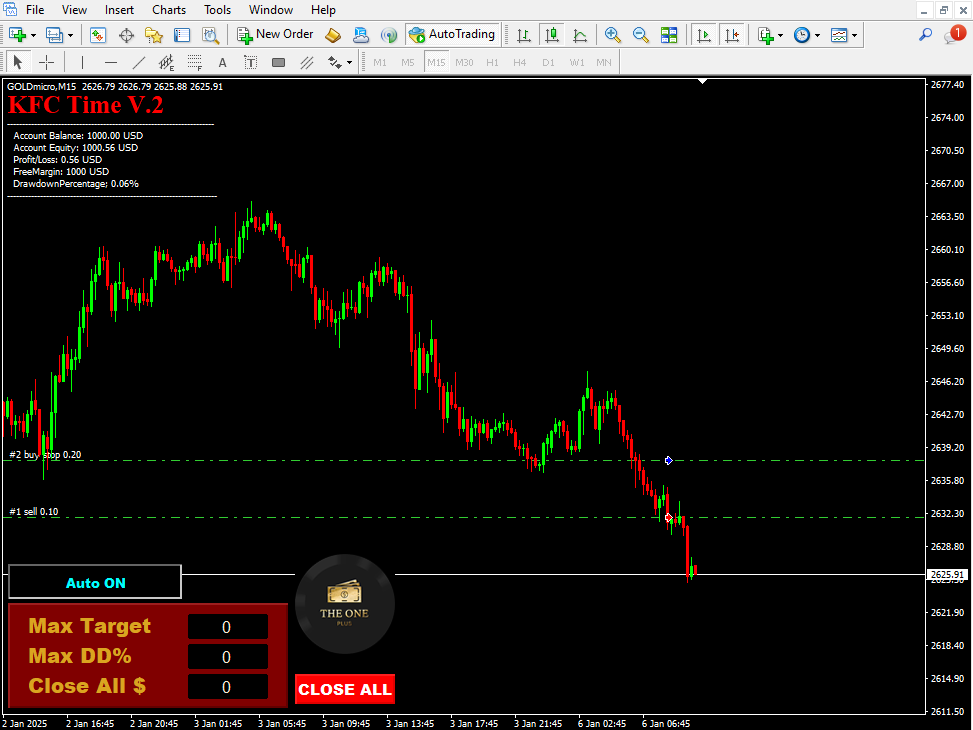Click the Periods clock icon
Viewport: 973px width, 730px height.
click(x=802, y=35)
